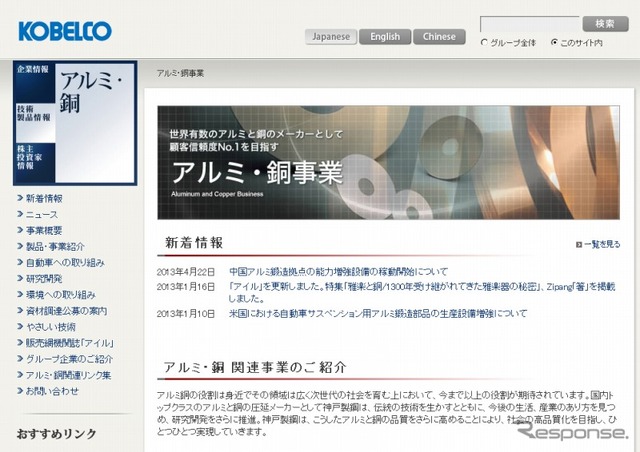Open 製品・事業紹介 in the sidebar
The height and width of the screenshot is (452, 640).
[x=55, y=247]
